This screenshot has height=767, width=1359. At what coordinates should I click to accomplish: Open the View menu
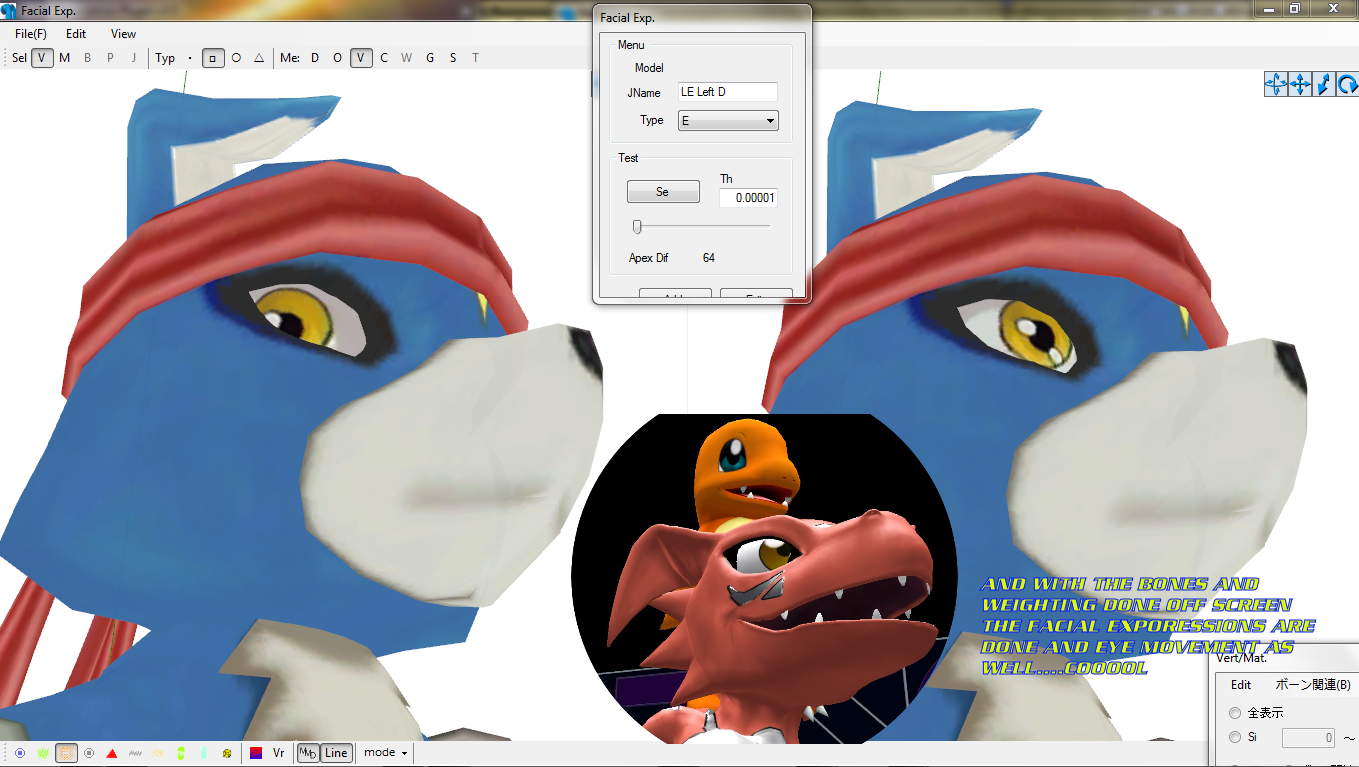(x=124, y=34)
